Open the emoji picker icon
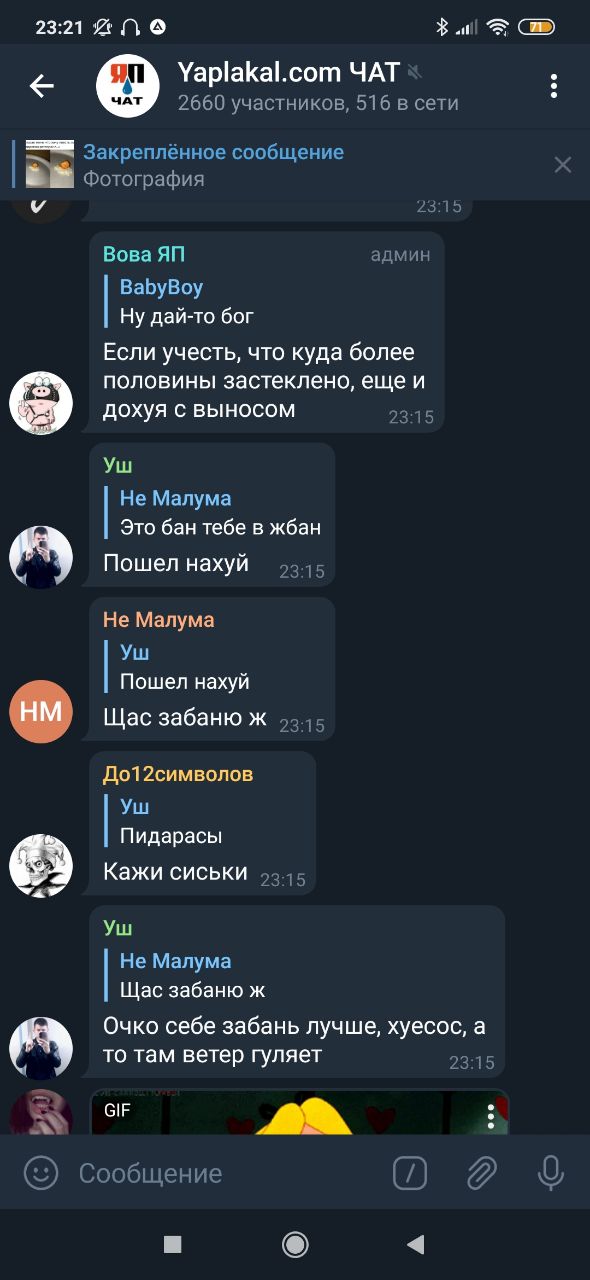590x1280 pixels. [41, 1172]
